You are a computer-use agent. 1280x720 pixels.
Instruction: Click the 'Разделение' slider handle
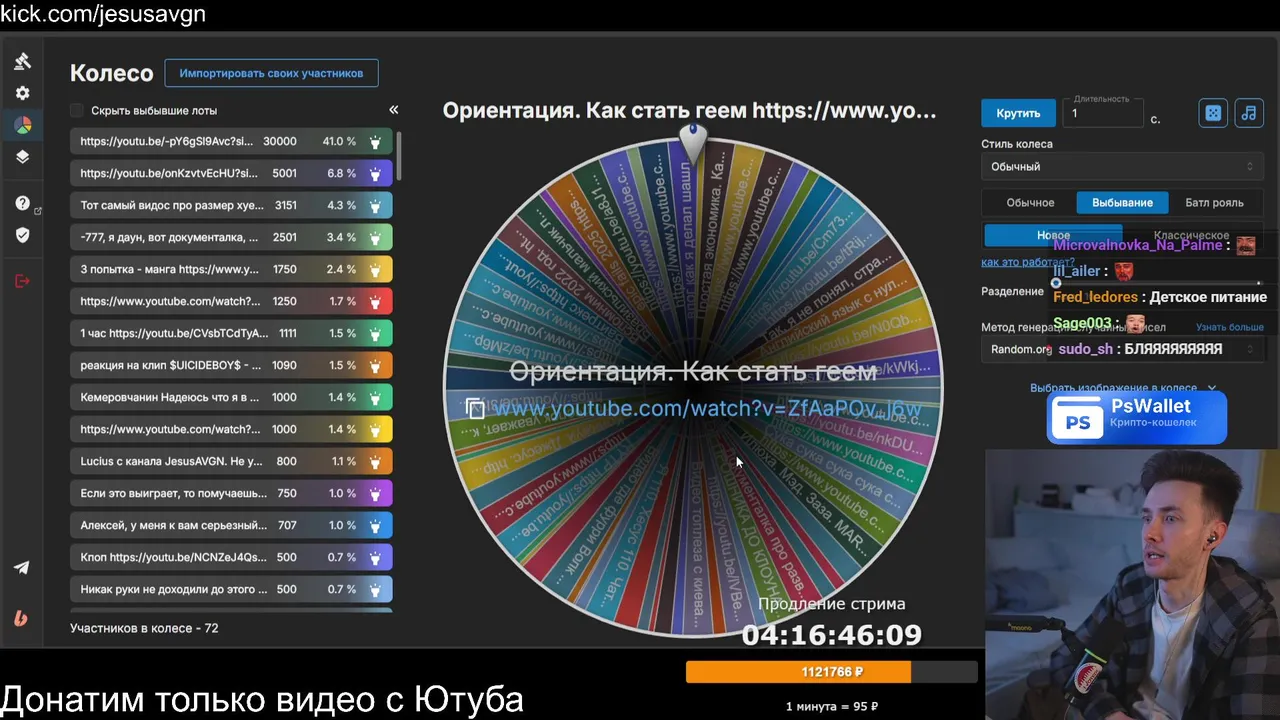click(1056, 283)
